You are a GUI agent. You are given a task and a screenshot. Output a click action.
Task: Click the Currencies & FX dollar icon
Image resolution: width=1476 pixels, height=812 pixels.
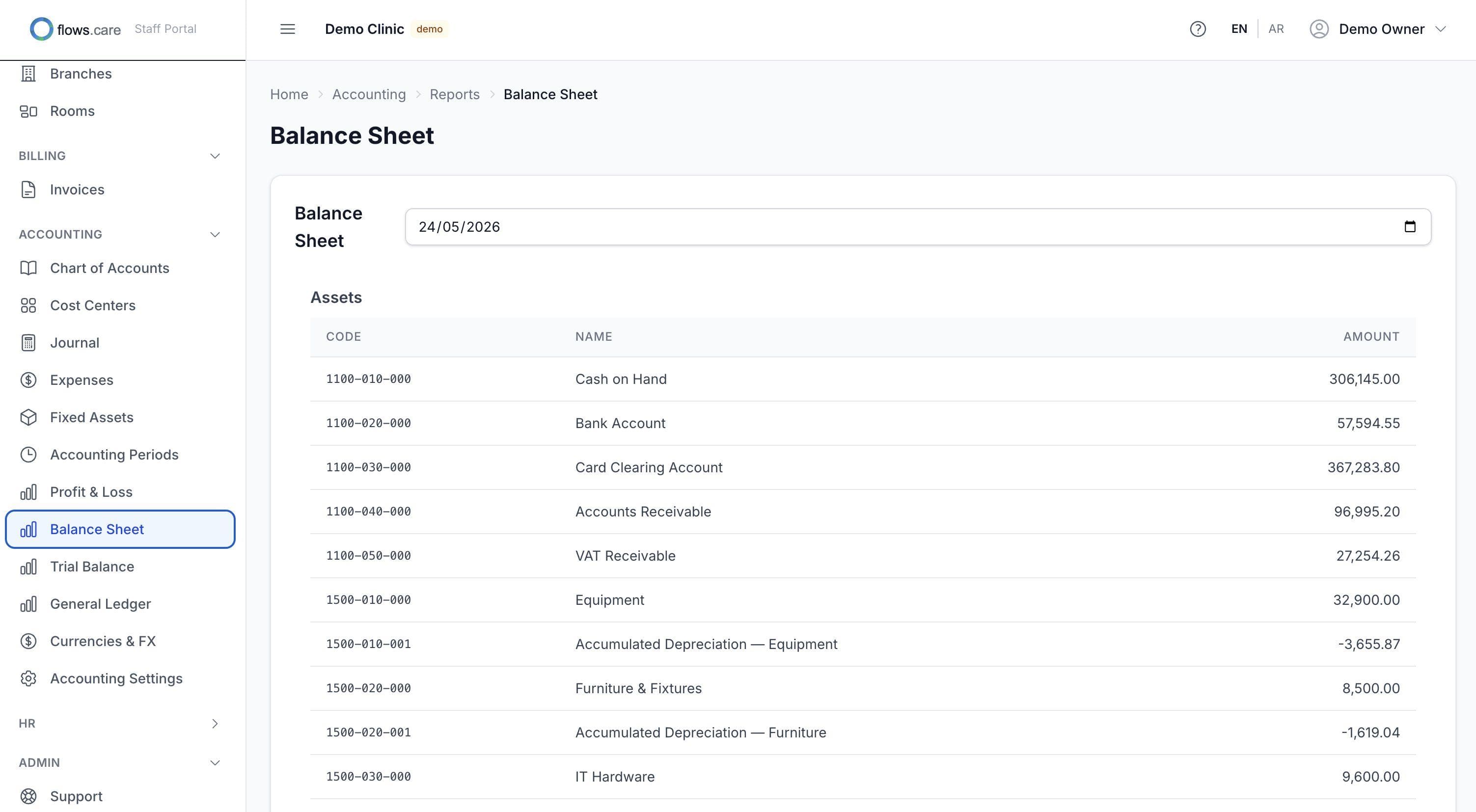[28, 641]
